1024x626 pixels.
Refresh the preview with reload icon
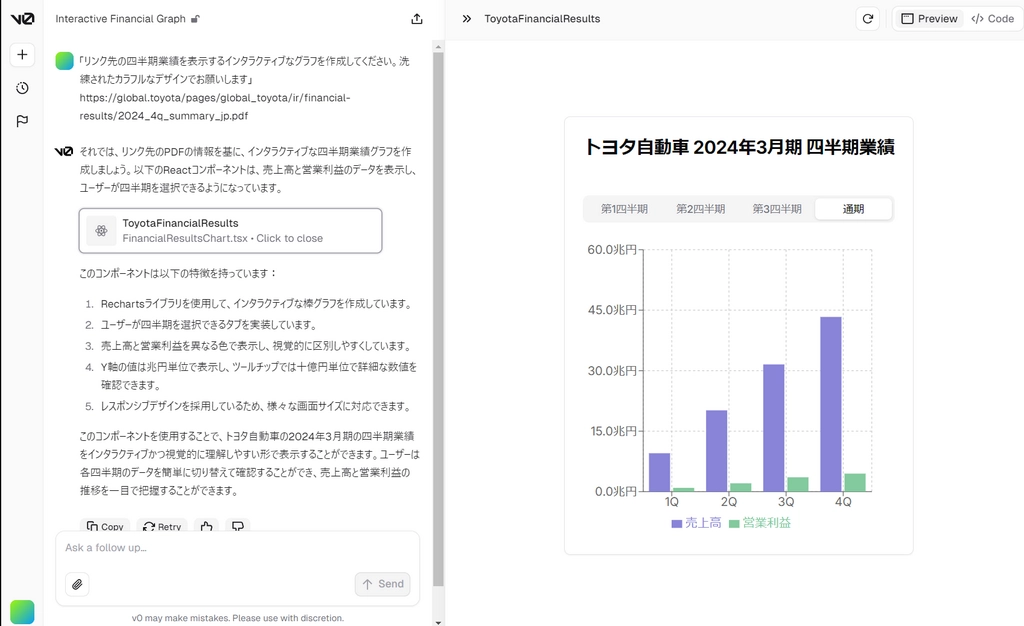pyautogui.click(x=867, y=19)
